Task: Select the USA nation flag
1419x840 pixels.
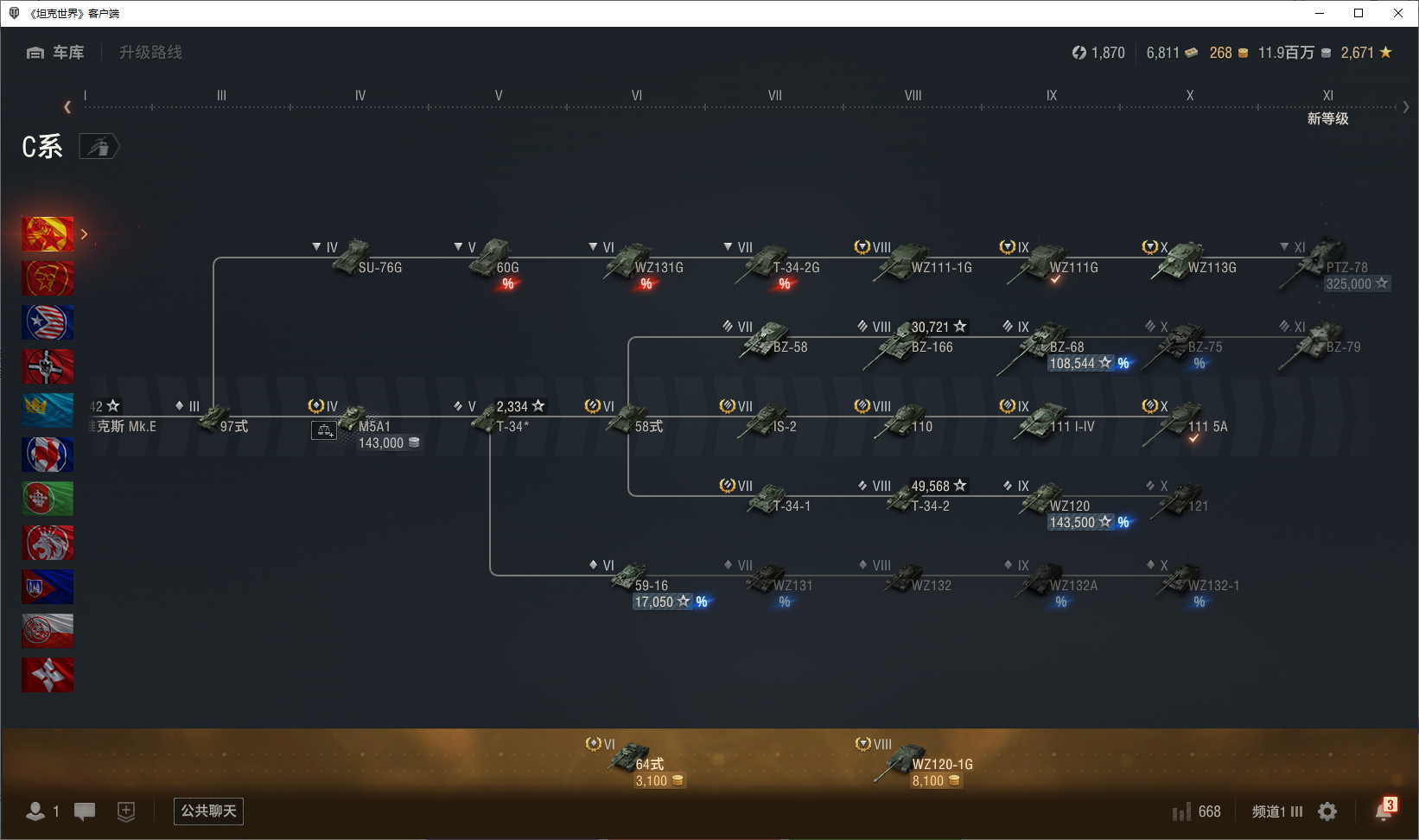Action: tap(48, 322)
